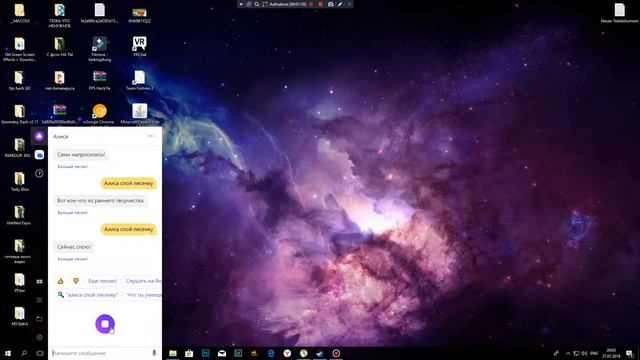Click the volume speaker tray icon

point(584,353)
